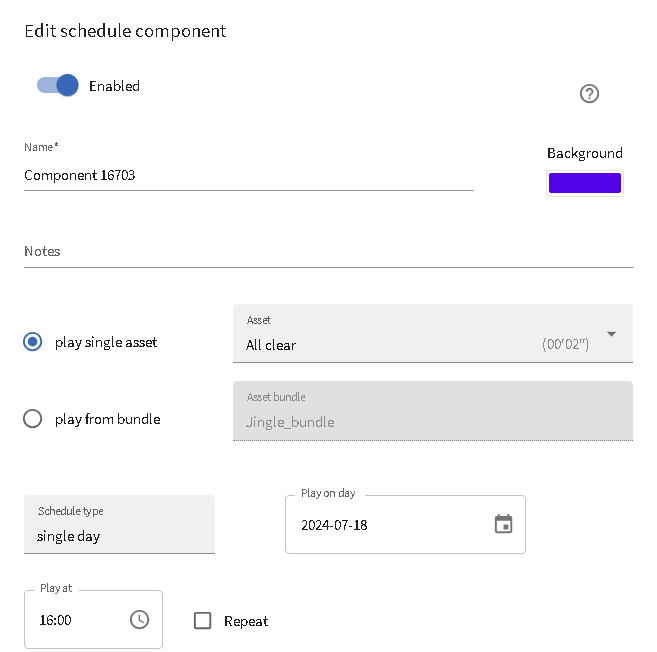This screenshot has width=657, height=652.
Task: Click the clock icon in Play at
Action: (139, 620)
